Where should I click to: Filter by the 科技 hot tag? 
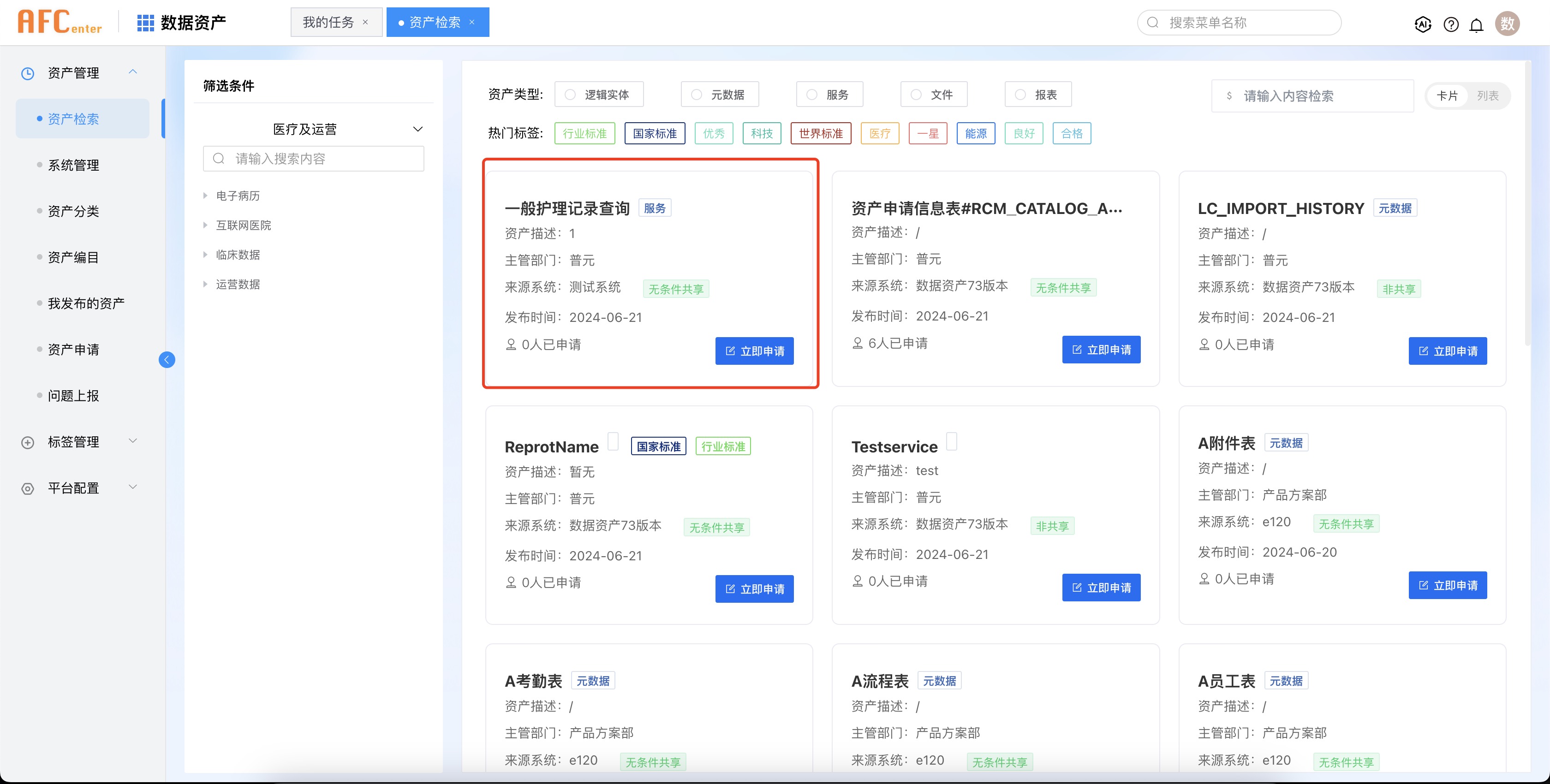762,133
